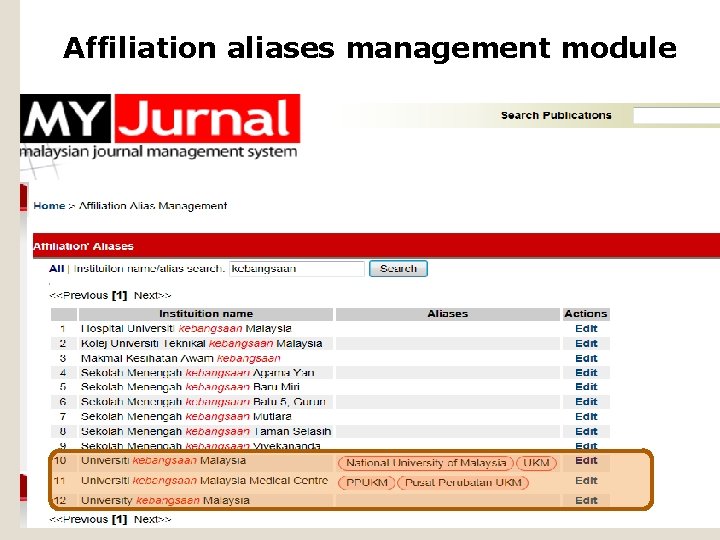This screenshot has height=540, width=720.
Task: Edit Universiti Kebangsaan Malaysia Medical Centre
Action: coord(586,481)
